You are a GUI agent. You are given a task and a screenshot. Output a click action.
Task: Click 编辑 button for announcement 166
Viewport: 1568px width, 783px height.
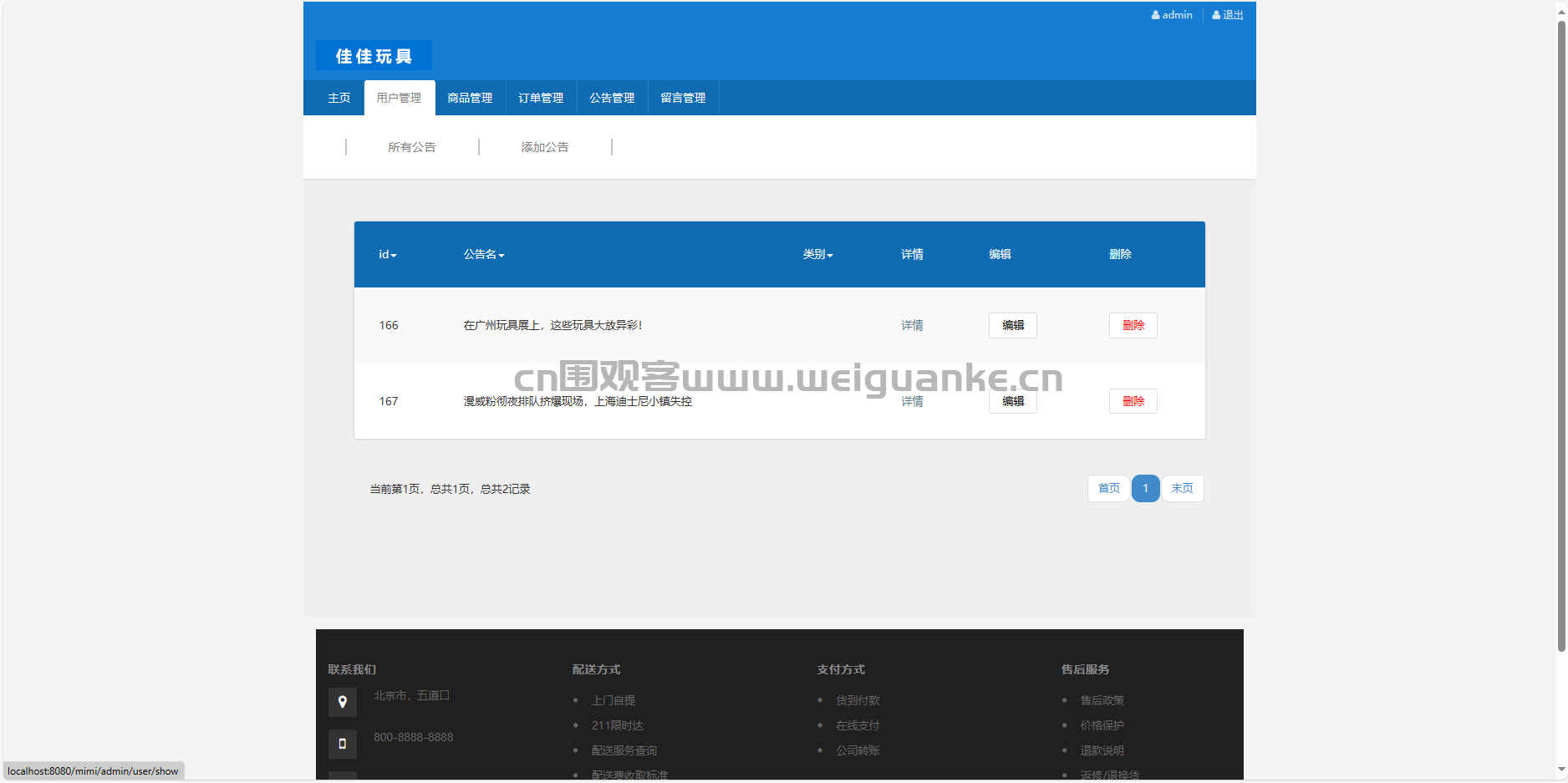1013,325
